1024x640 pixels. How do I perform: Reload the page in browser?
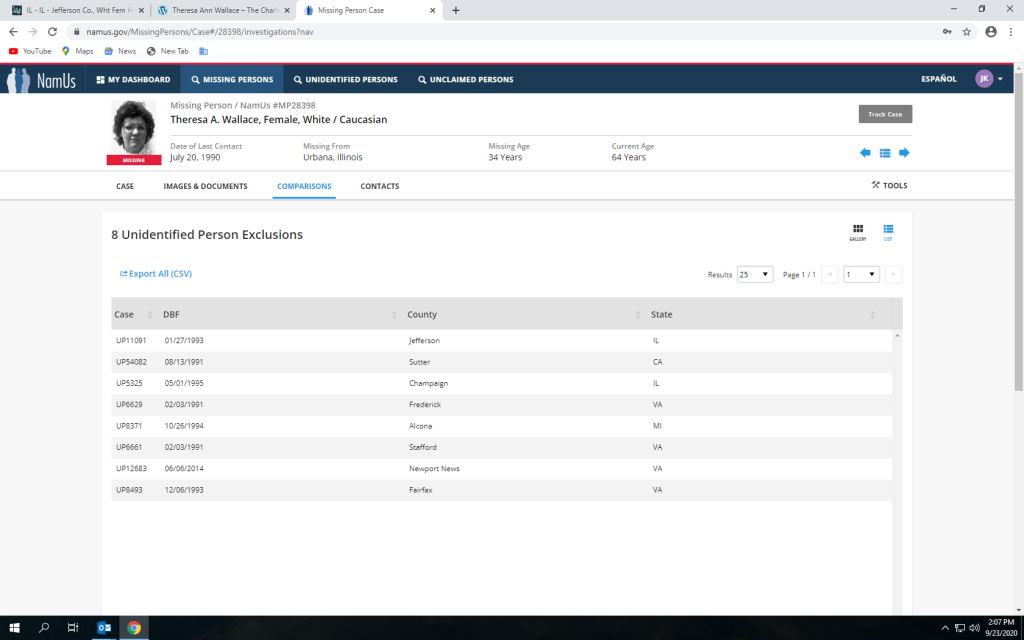point(52,31)
